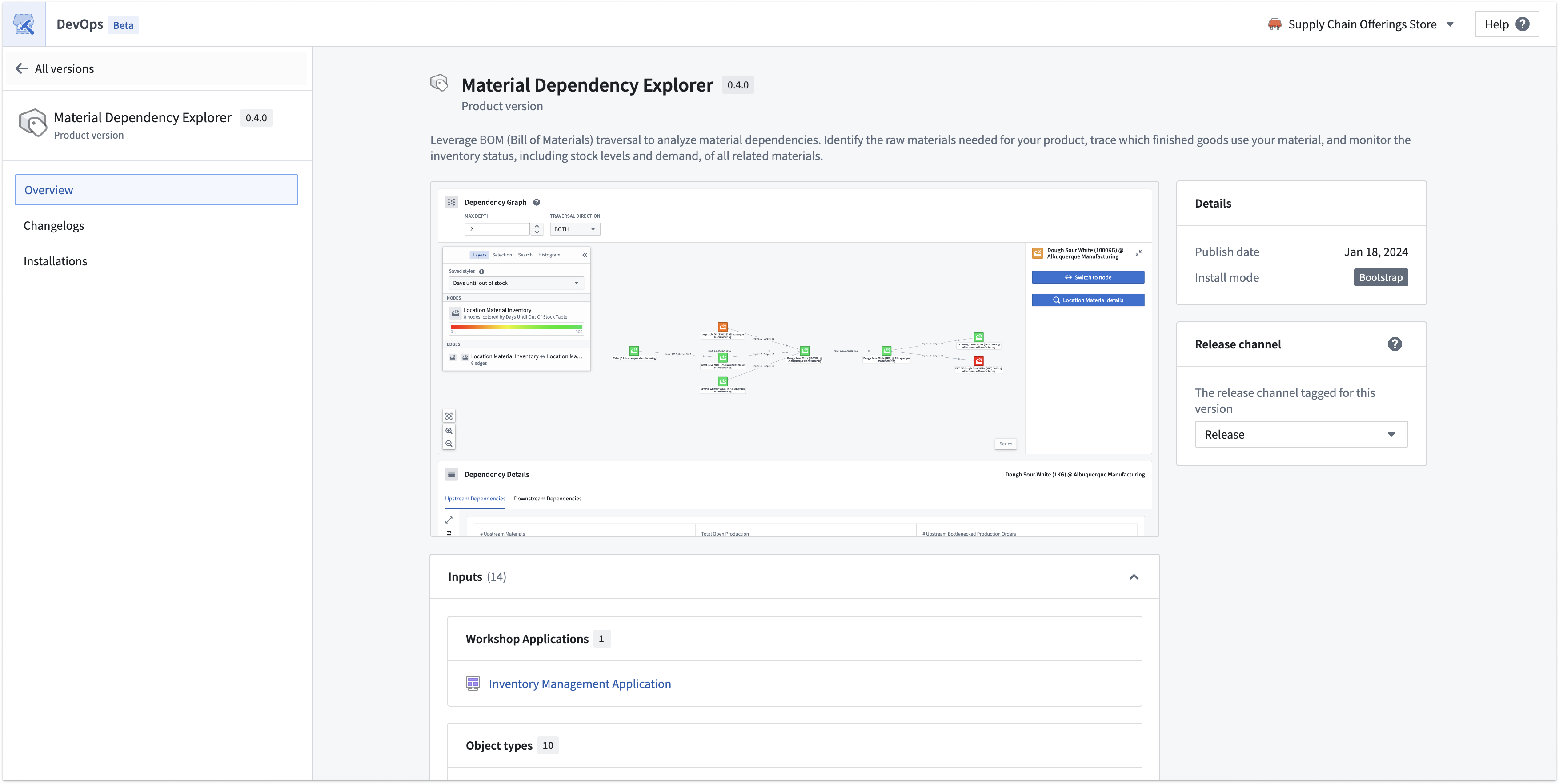The height and width of the screenshot is (784, 1559).
Task: Click the DevOps app logo icon
Action: (x=24, y=24)
